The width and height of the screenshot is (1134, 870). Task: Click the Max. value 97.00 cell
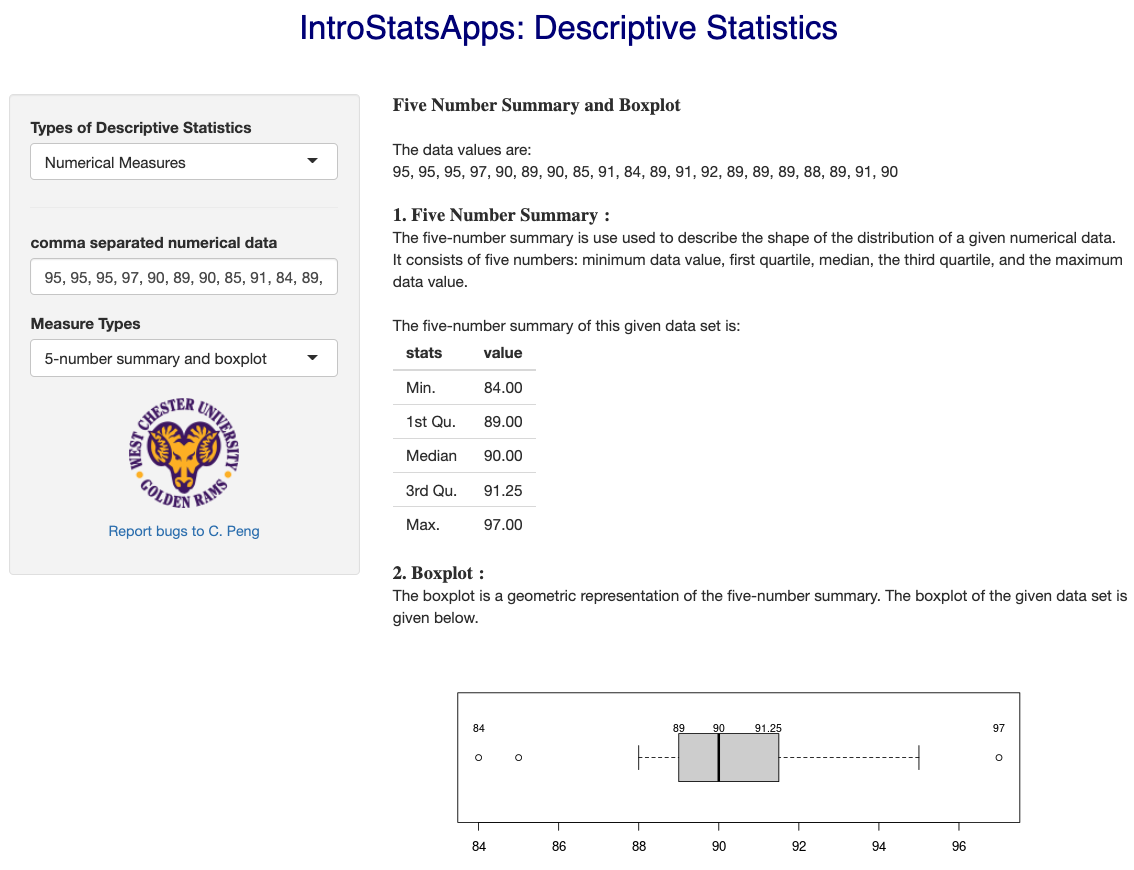503,525
